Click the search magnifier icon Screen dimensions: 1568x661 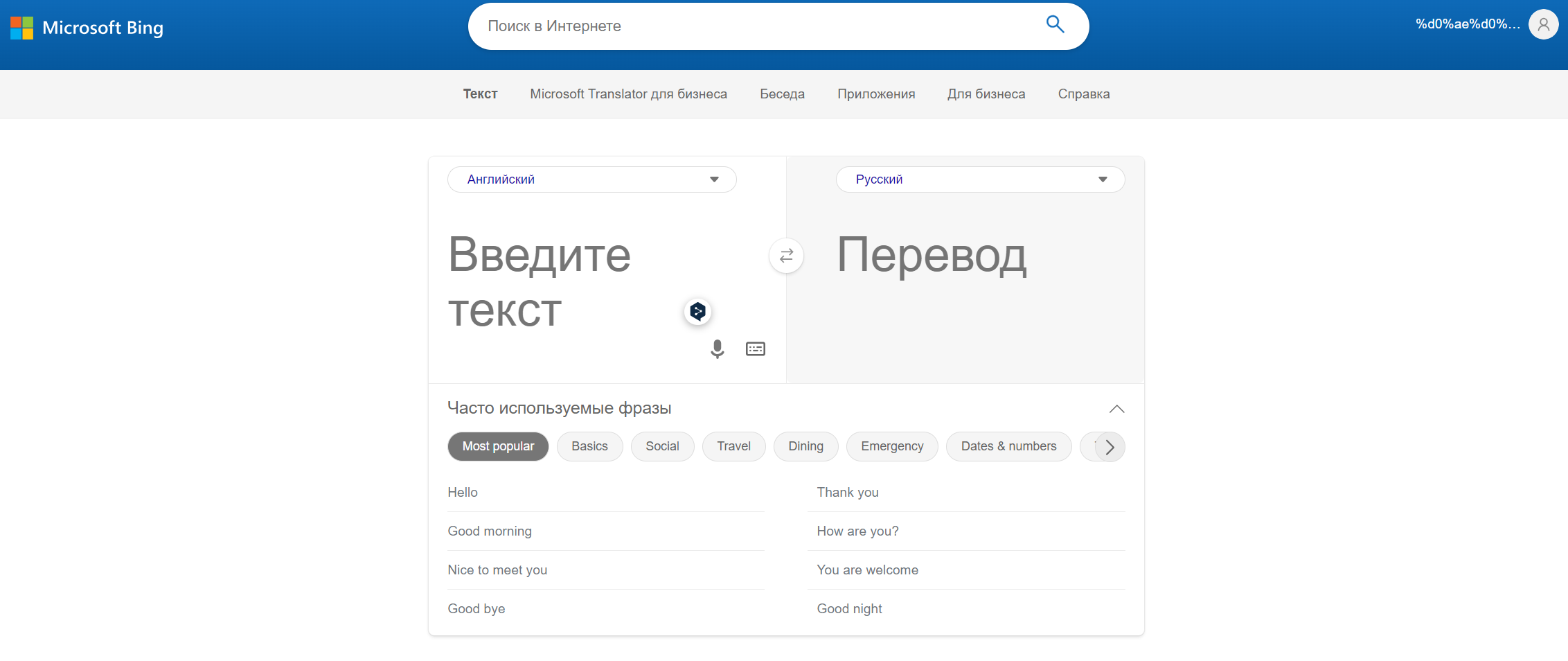tap(1055, 24)
